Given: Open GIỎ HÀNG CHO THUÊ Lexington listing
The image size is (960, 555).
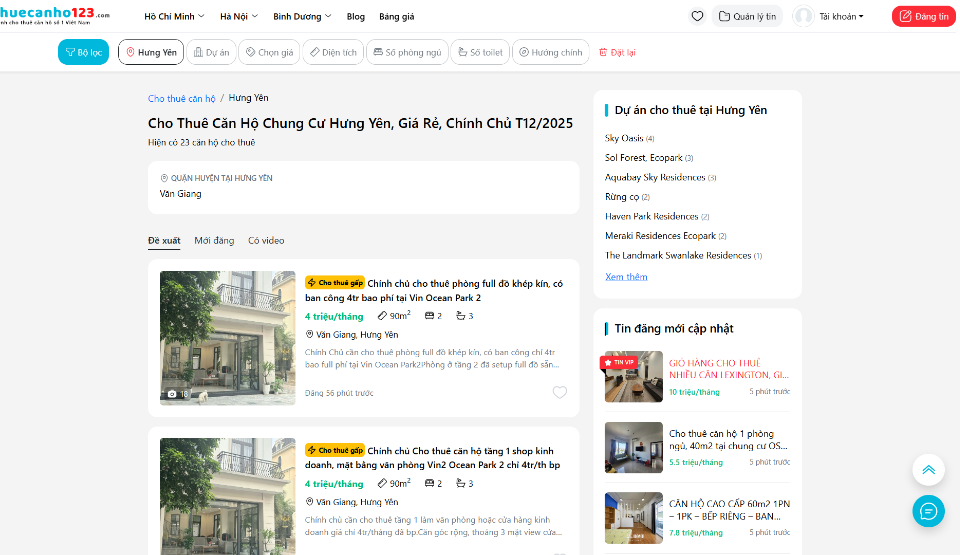Looking at the screenshot, I should point(729,369).
